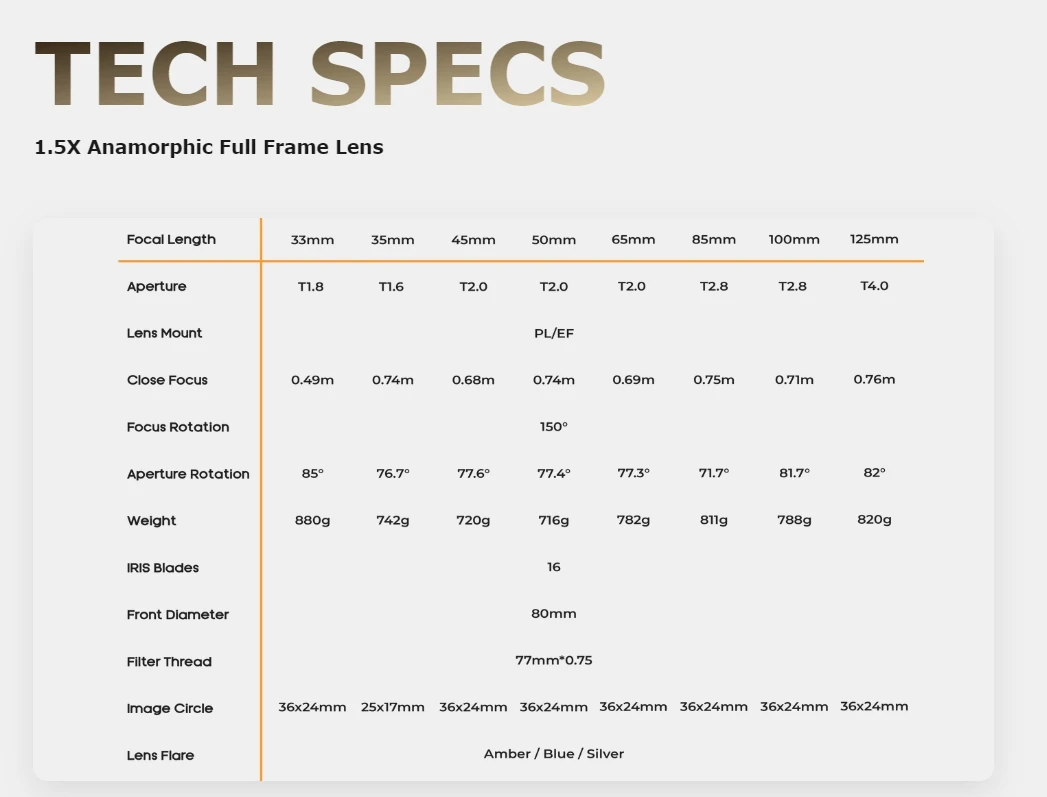Select the 716g weight cell
The width and height of the screenshot is (1047, 797).
[554, 520]
